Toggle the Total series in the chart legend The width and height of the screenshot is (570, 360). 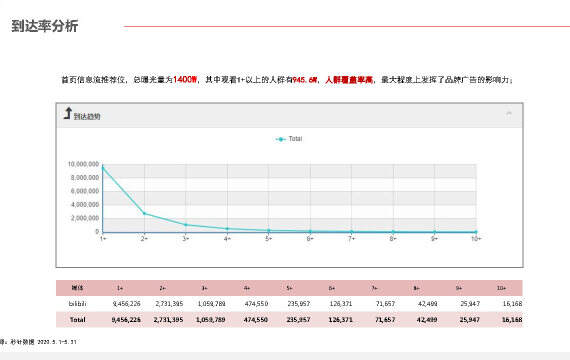[289, 139]
